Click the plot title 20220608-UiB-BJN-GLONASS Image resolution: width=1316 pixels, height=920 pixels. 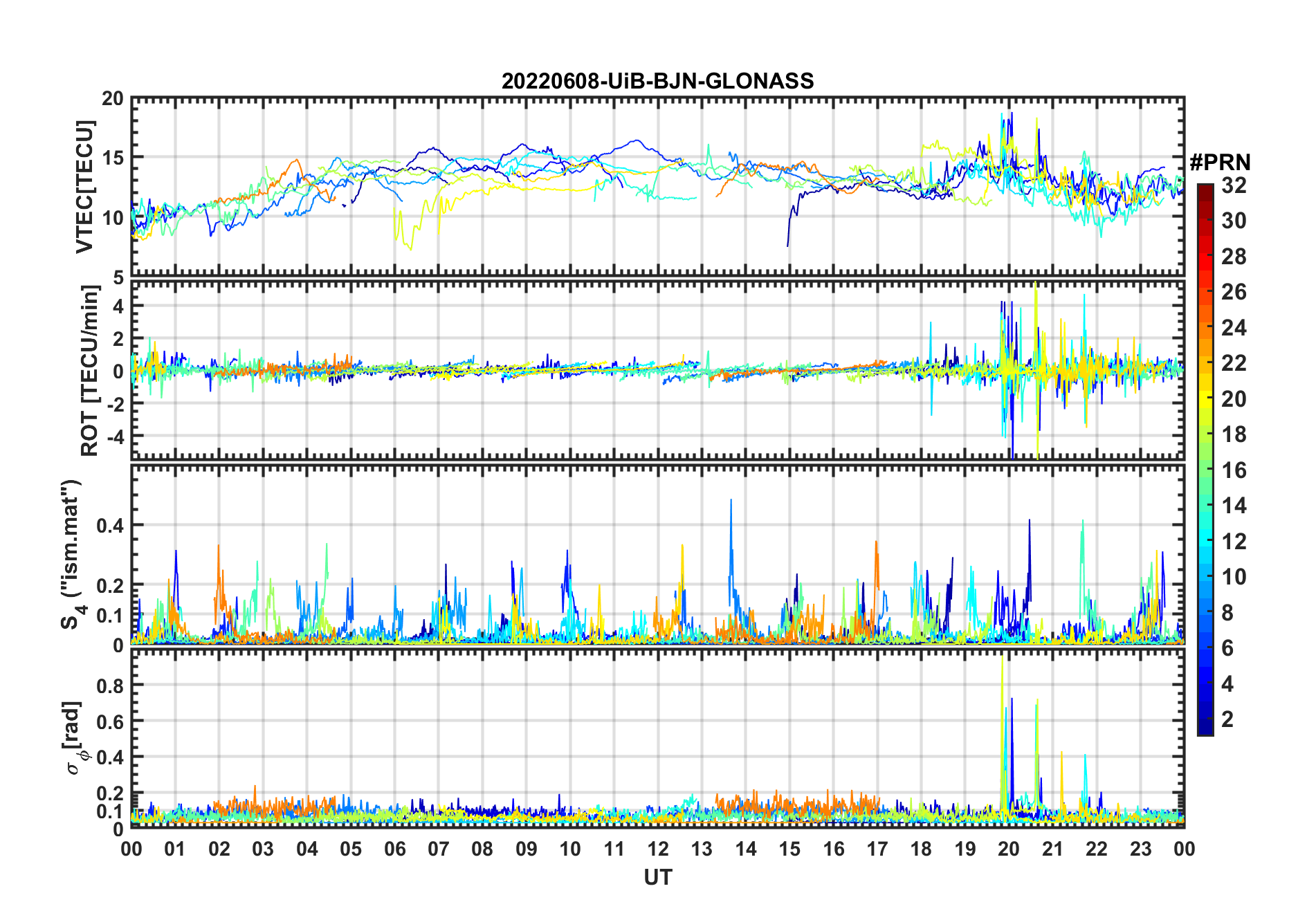[x=657, y=81]
